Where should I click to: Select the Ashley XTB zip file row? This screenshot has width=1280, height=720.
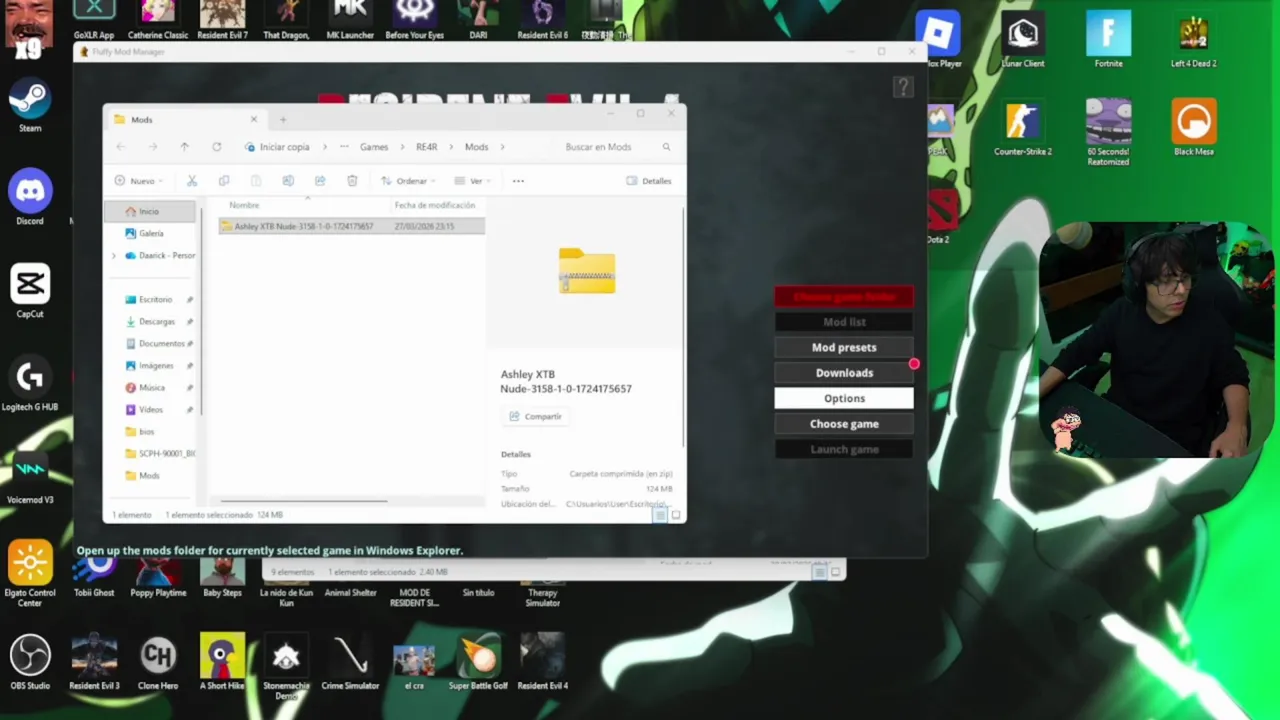pyautogui.click(x=352, y=226)
